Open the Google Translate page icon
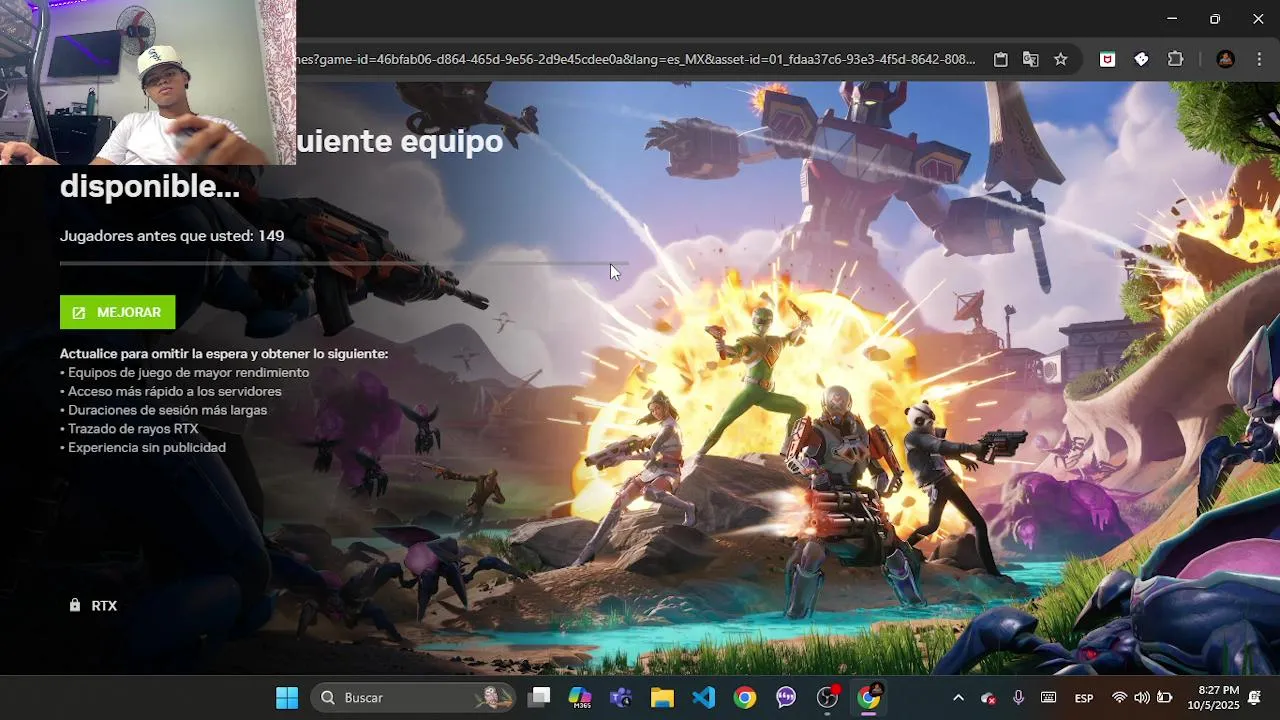 (x=1030, y=59)
